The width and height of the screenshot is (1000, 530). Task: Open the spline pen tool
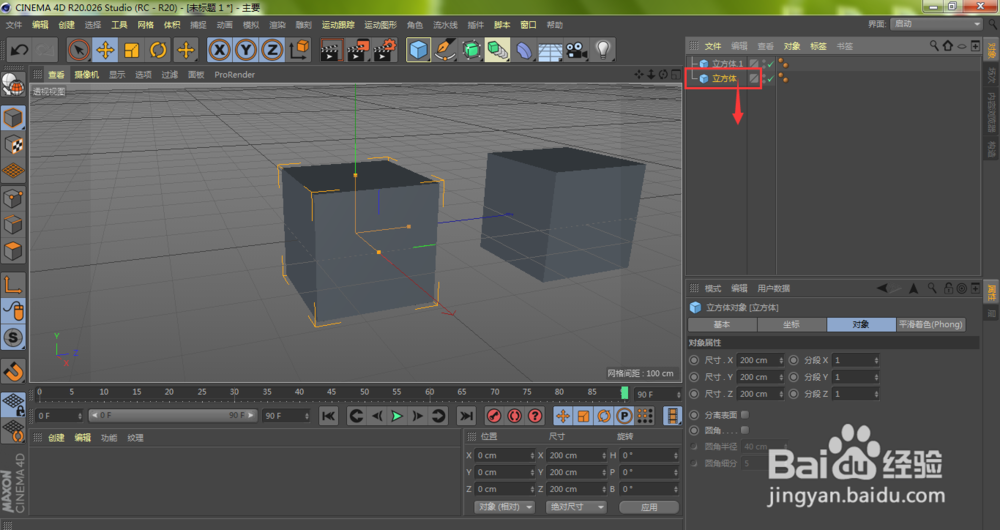tap(445, 50)
